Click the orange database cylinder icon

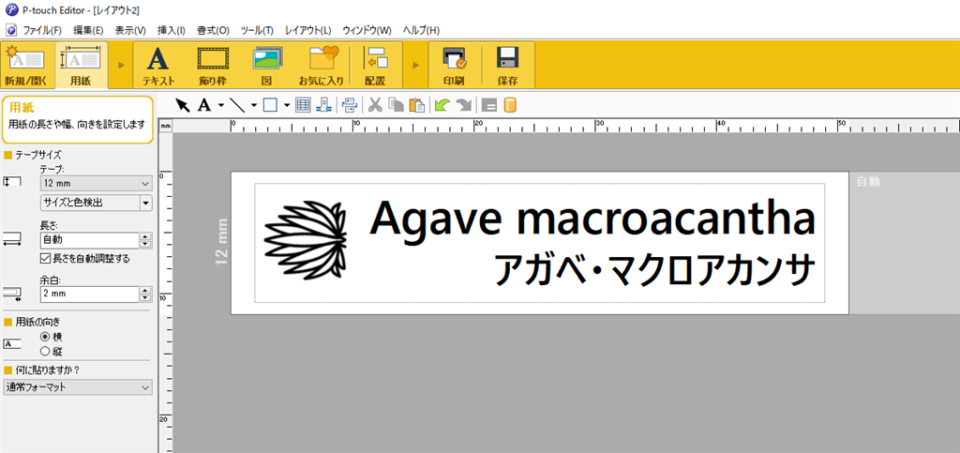[x=510, y=105]
